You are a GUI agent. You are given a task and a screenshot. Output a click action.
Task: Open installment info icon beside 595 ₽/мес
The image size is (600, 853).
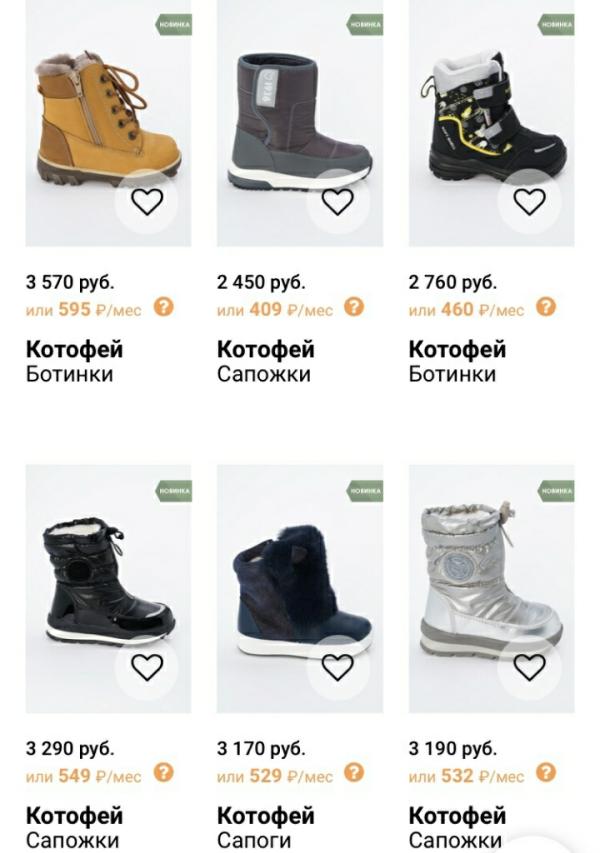163,307
